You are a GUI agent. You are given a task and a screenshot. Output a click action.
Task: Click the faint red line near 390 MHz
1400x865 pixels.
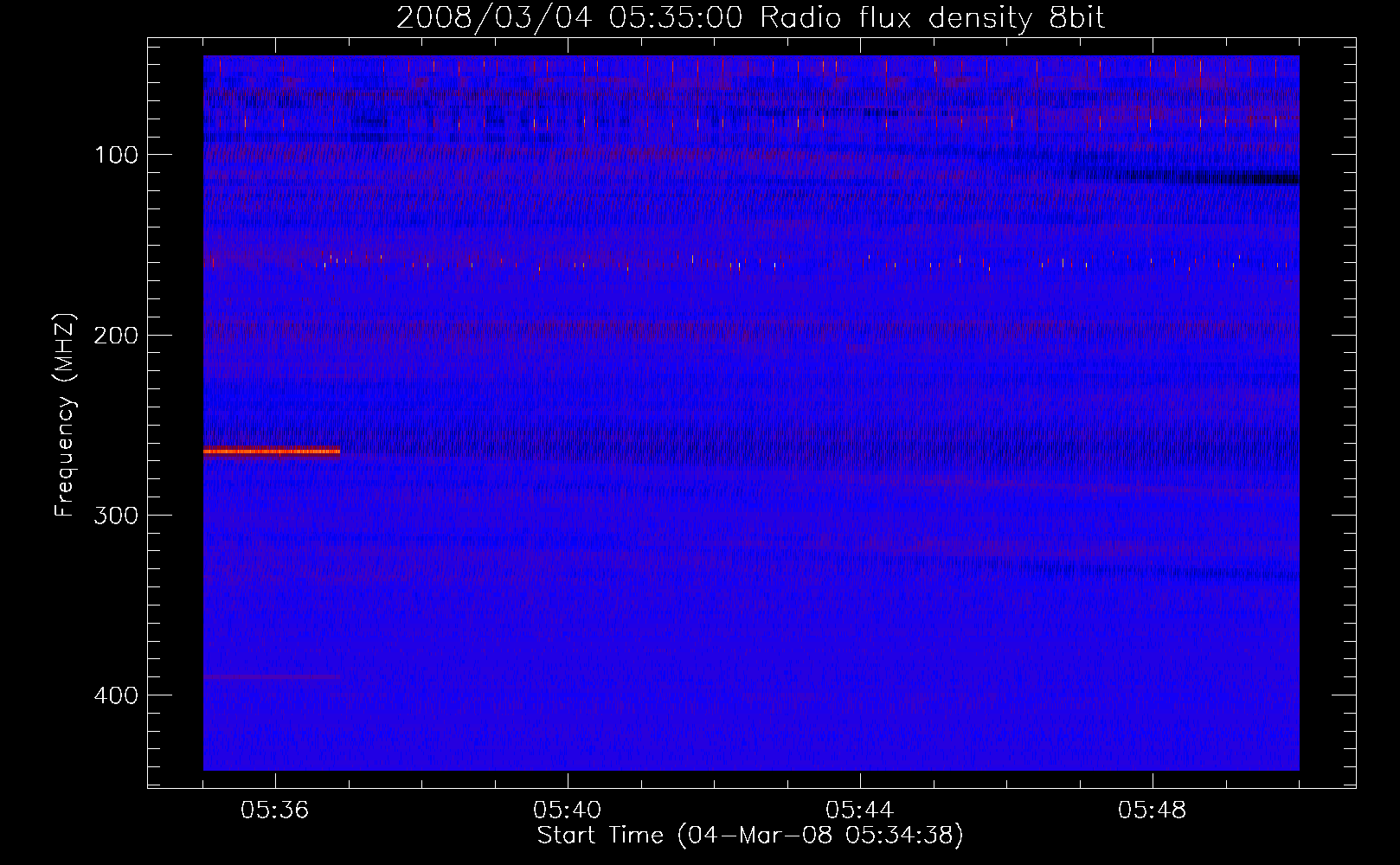[272, 676]
